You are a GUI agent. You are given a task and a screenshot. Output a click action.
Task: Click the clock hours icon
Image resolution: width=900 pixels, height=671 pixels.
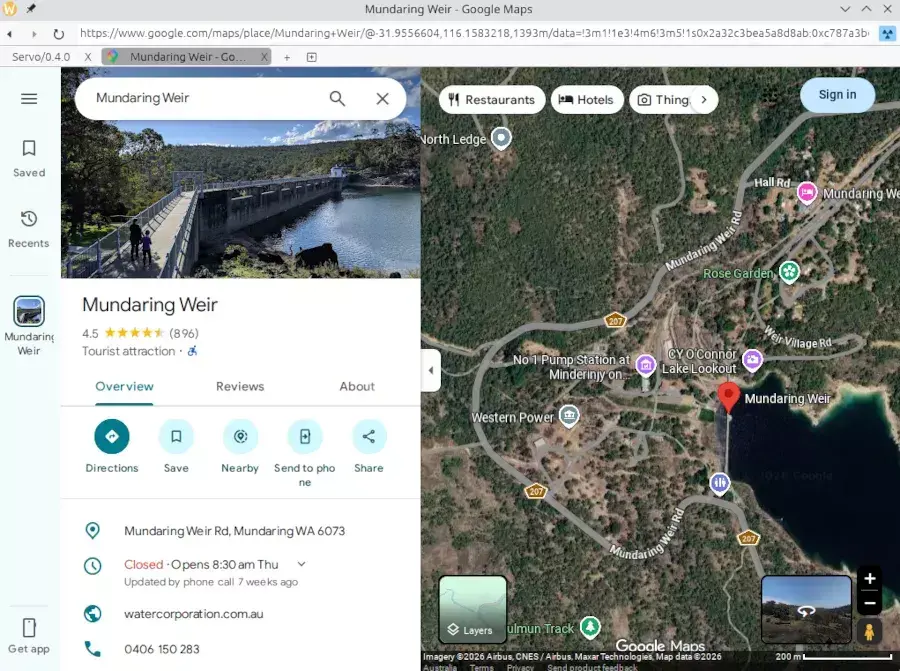(92, 566)
